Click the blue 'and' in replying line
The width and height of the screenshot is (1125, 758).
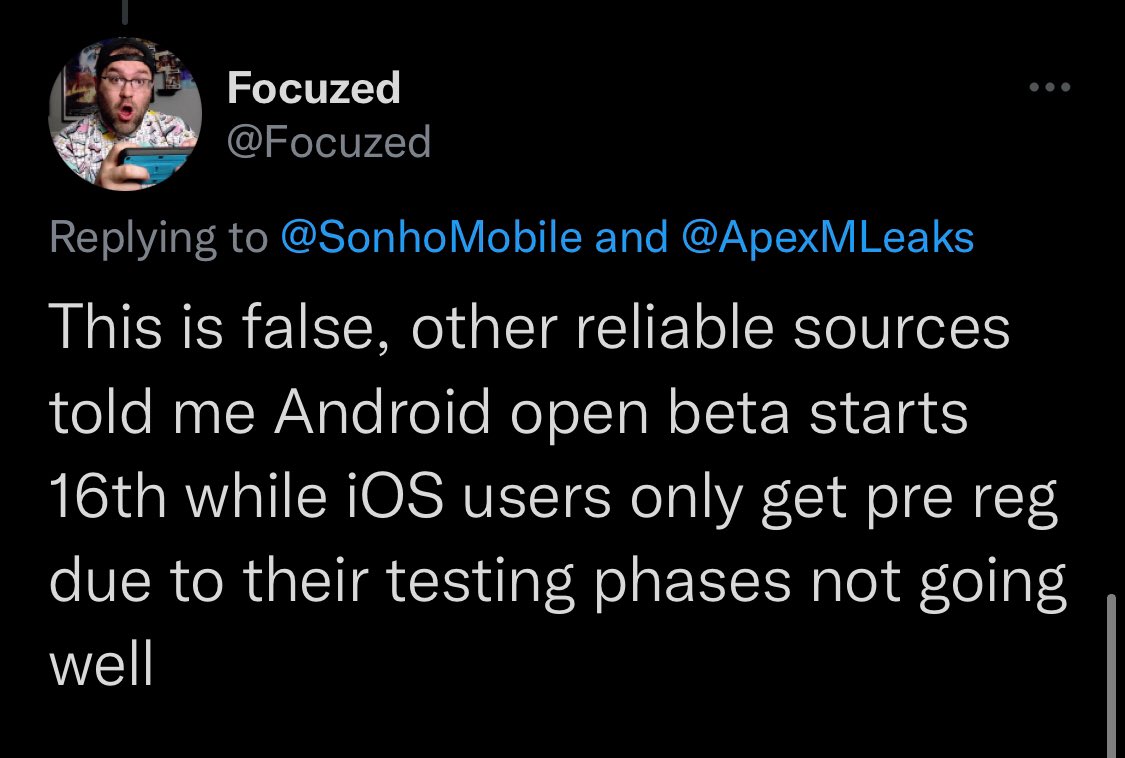click(631, 237)
